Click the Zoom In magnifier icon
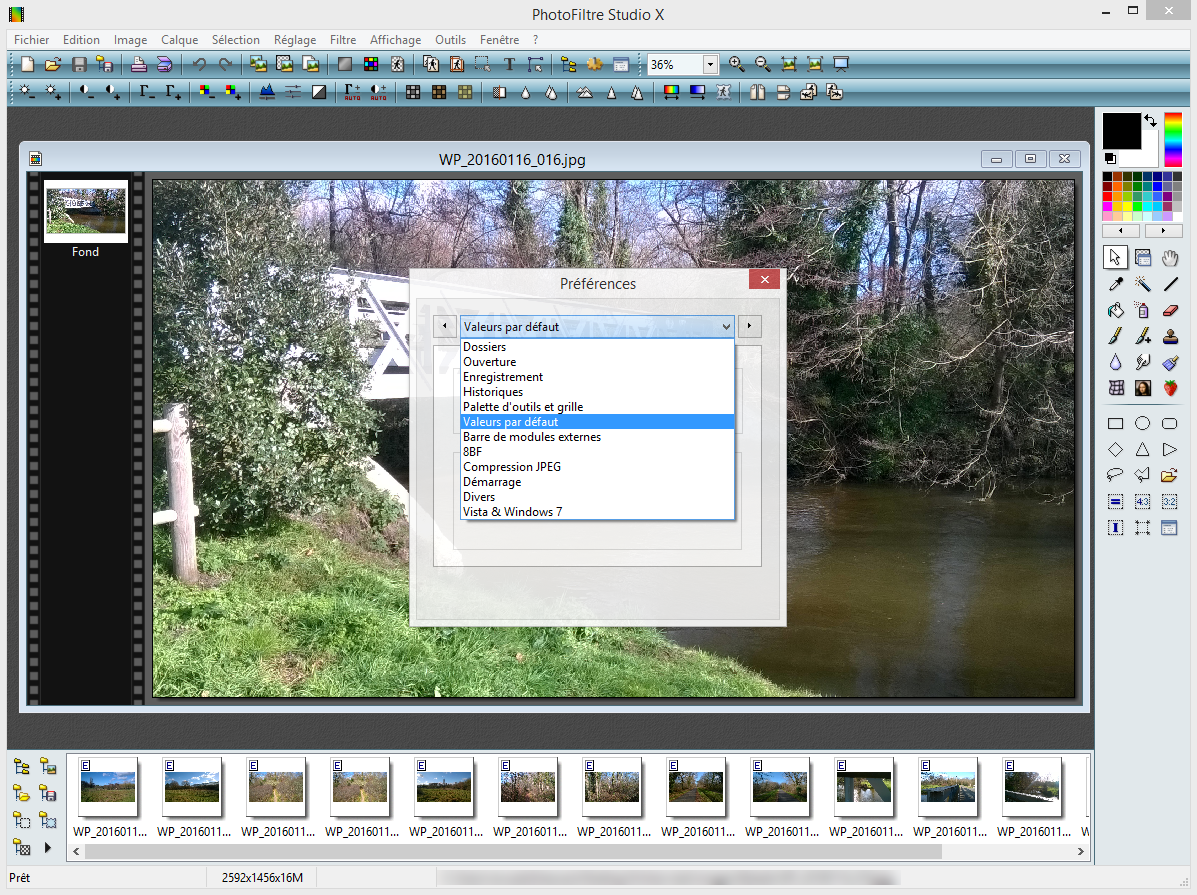Image resolution: width=1197 pixels, height=895 pixels. tap(737, 64)
